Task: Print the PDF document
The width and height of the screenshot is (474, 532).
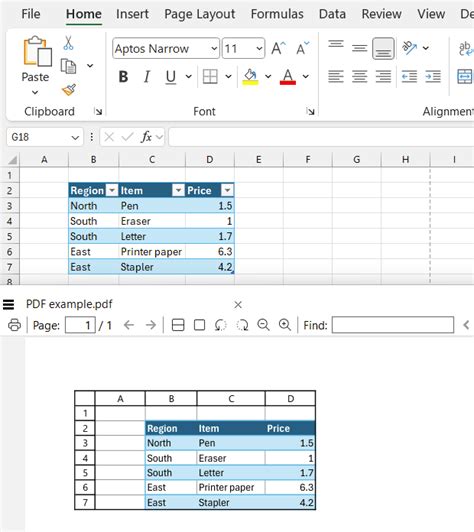Action: pyautogui.click(x=14, y=325)
